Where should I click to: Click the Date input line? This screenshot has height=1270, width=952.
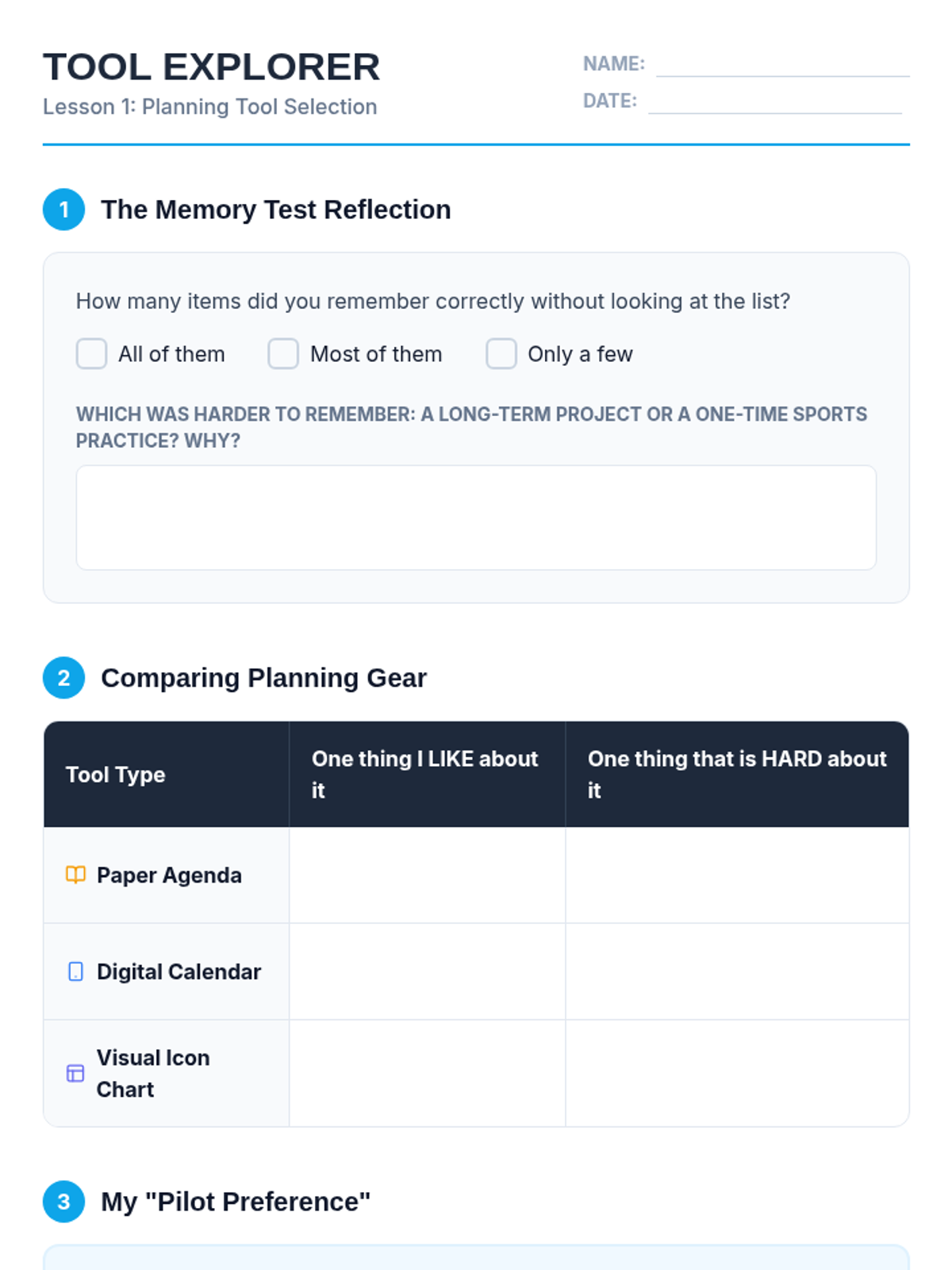coord(774,102)
